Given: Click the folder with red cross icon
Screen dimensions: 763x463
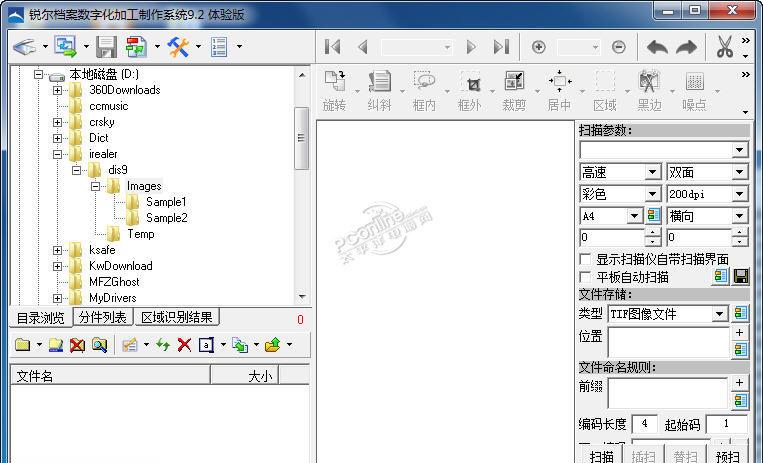Looking at the screenshot, I should click(x=77, y=345).
